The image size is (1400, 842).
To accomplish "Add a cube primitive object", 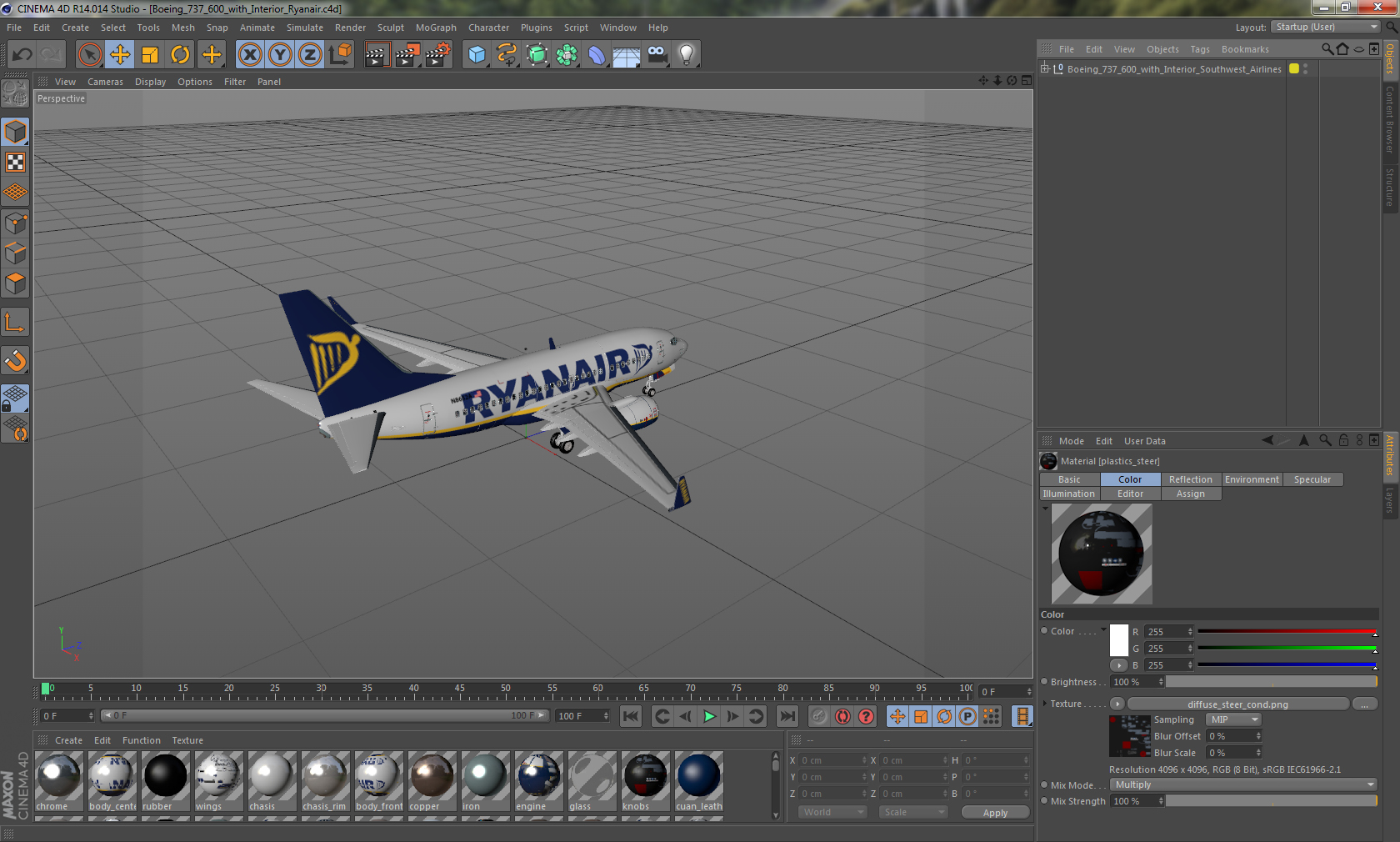I will pyautogui.click(x=477, y=55).
